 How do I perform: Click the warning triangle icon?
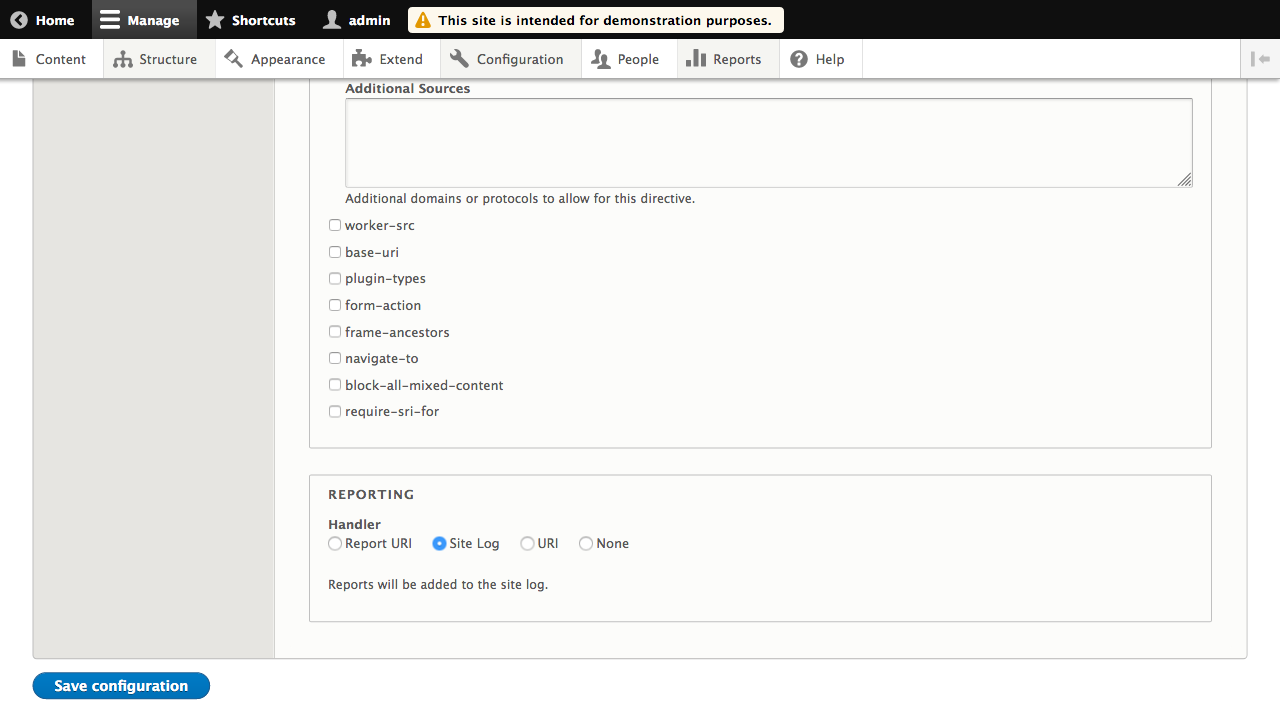point(424,20)
